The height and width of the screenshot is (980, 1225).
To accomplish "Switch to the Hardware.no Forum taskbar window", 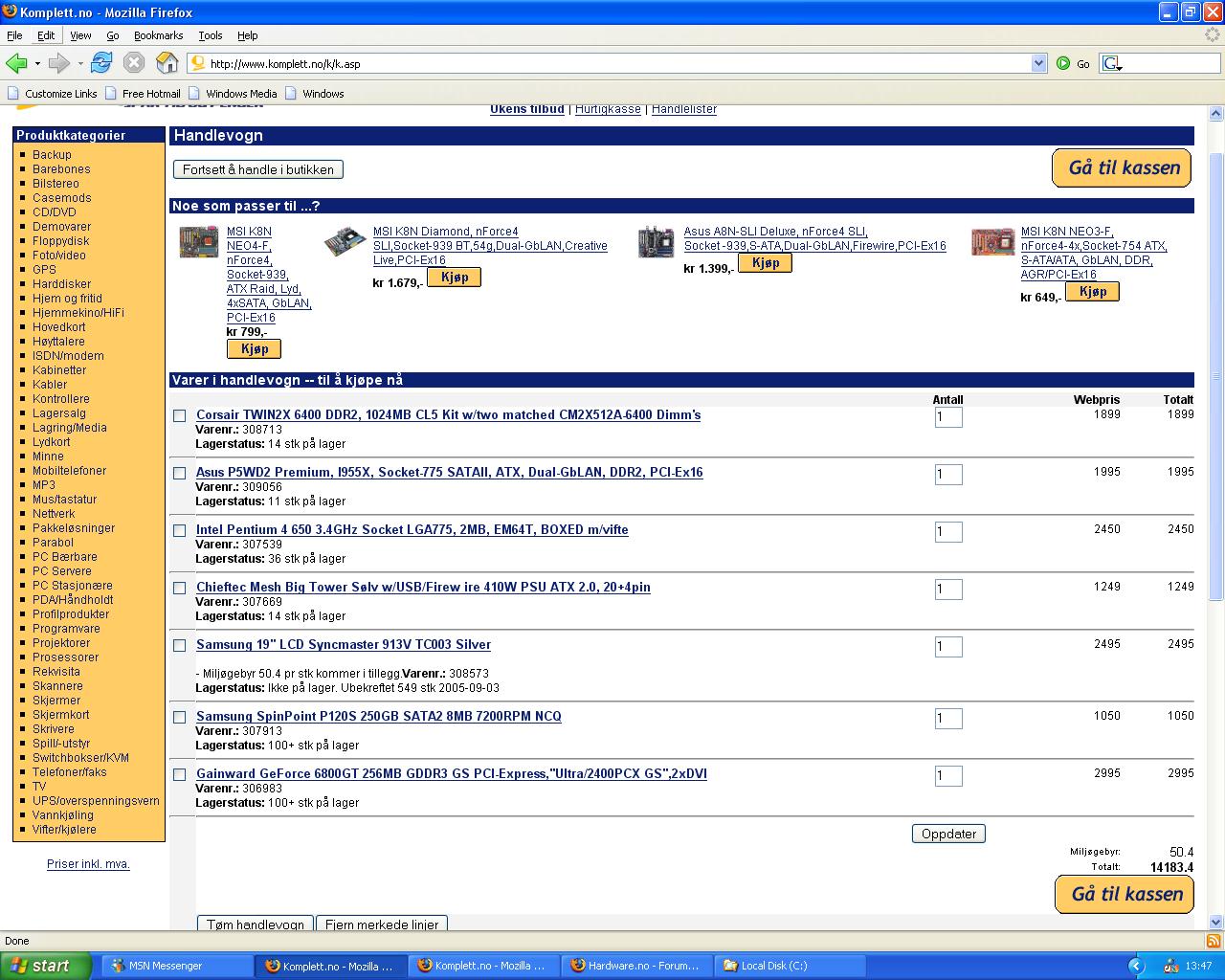I will pos(636,966).
